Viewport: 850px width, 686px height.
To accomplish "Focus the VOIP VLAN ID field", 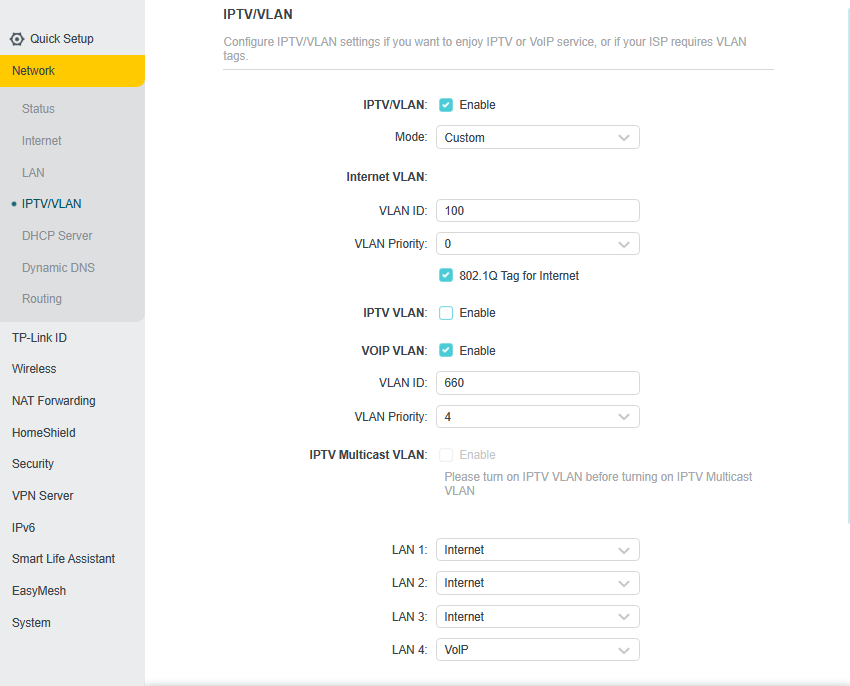I will click(x=537, y=383).
